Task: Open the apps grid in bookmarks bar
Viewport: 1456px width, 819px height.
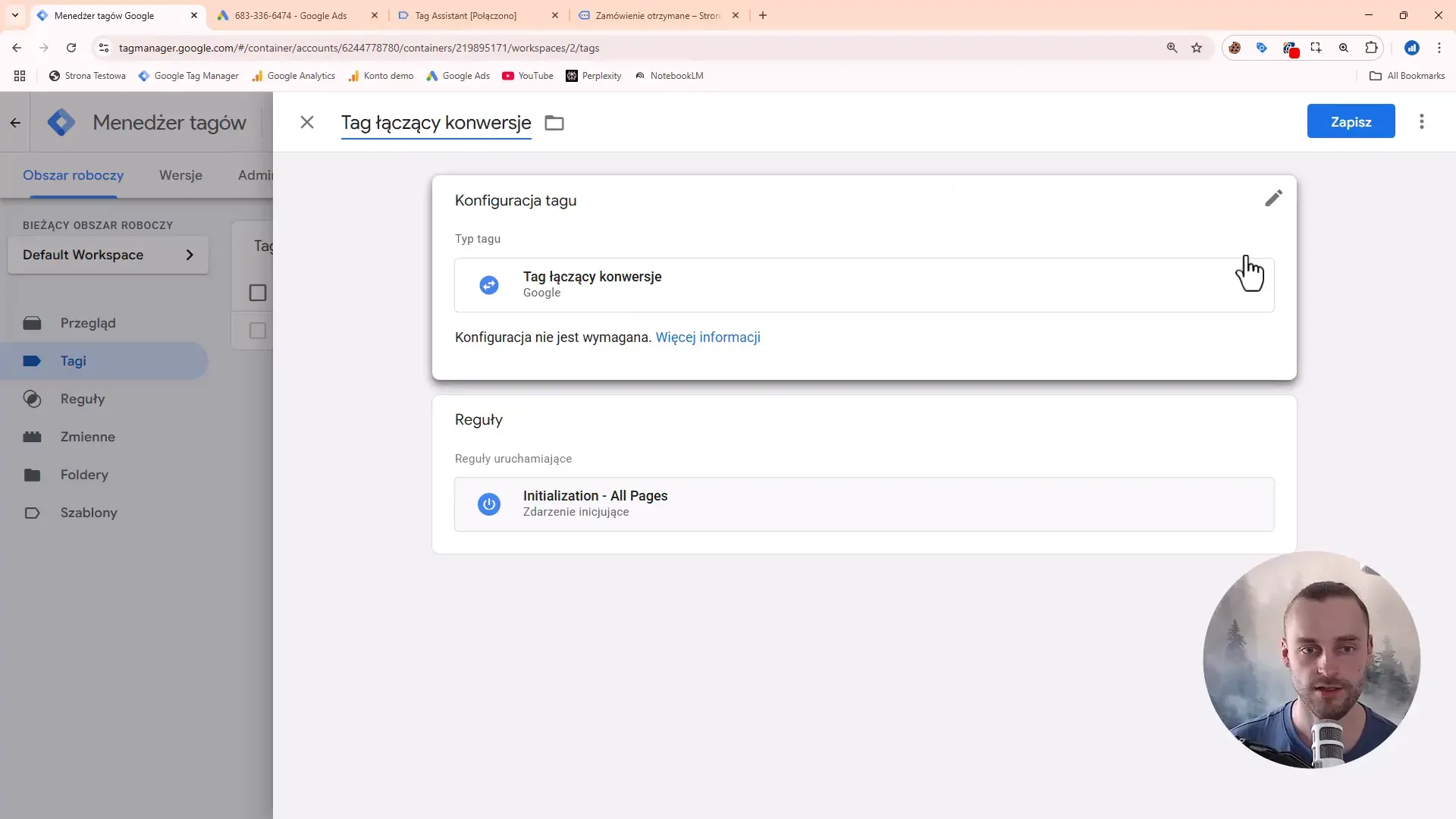Action: coord(20,76)
